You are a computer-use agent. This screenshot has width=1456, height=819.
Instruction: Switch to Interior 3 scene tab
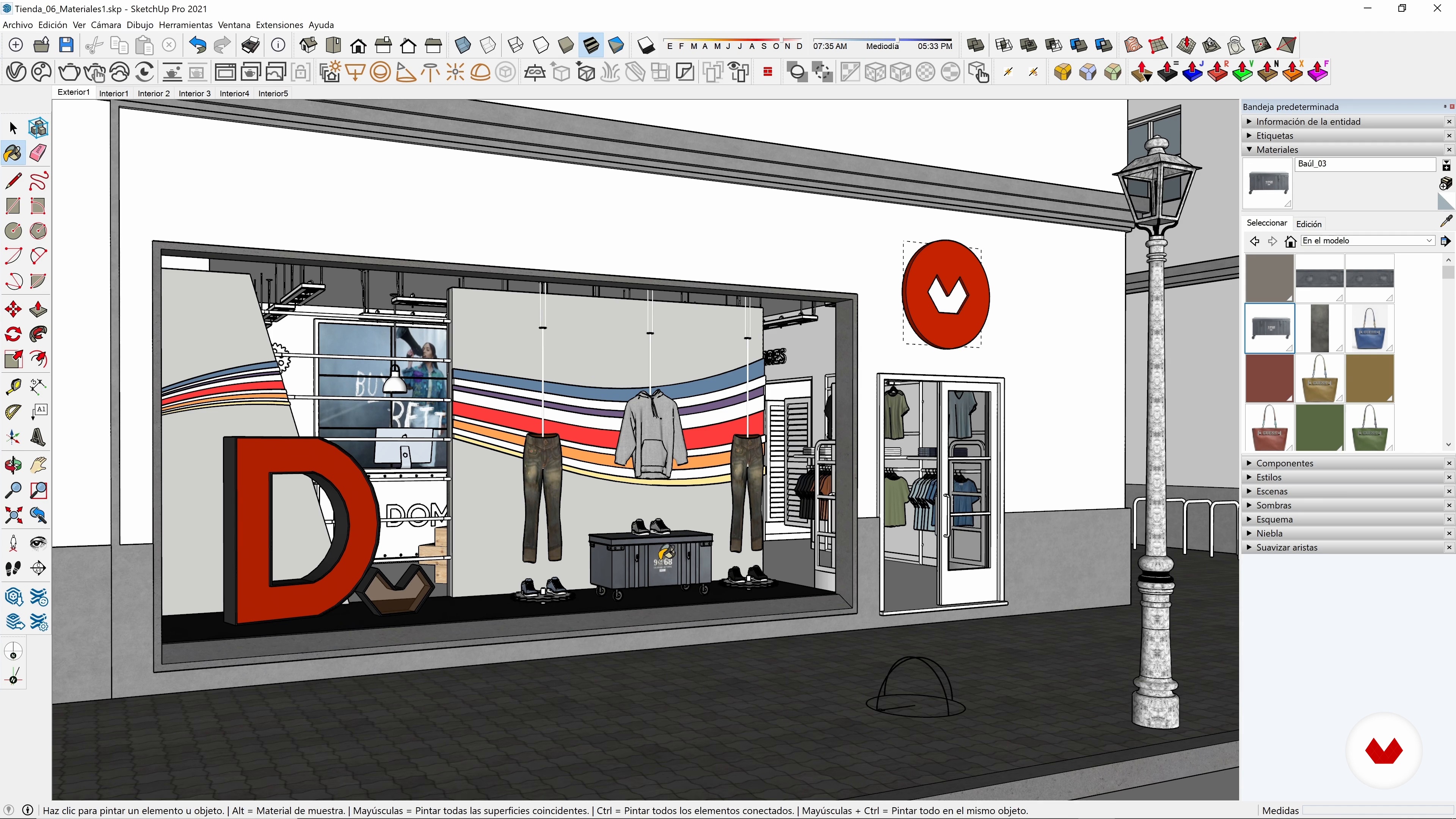(195, 93)
